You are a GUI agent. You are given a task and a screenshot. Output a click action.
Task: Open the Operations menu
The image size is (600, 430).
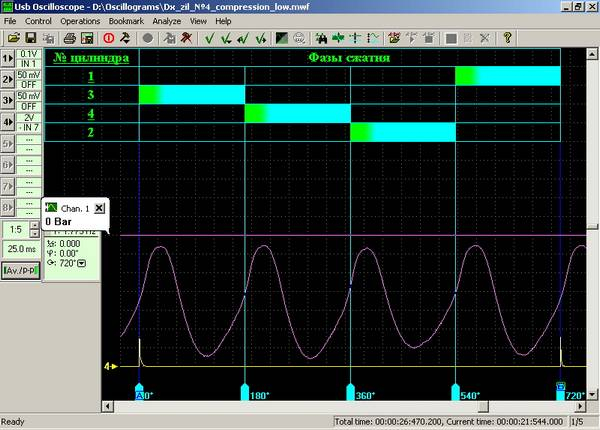click(x=79, y=20)
